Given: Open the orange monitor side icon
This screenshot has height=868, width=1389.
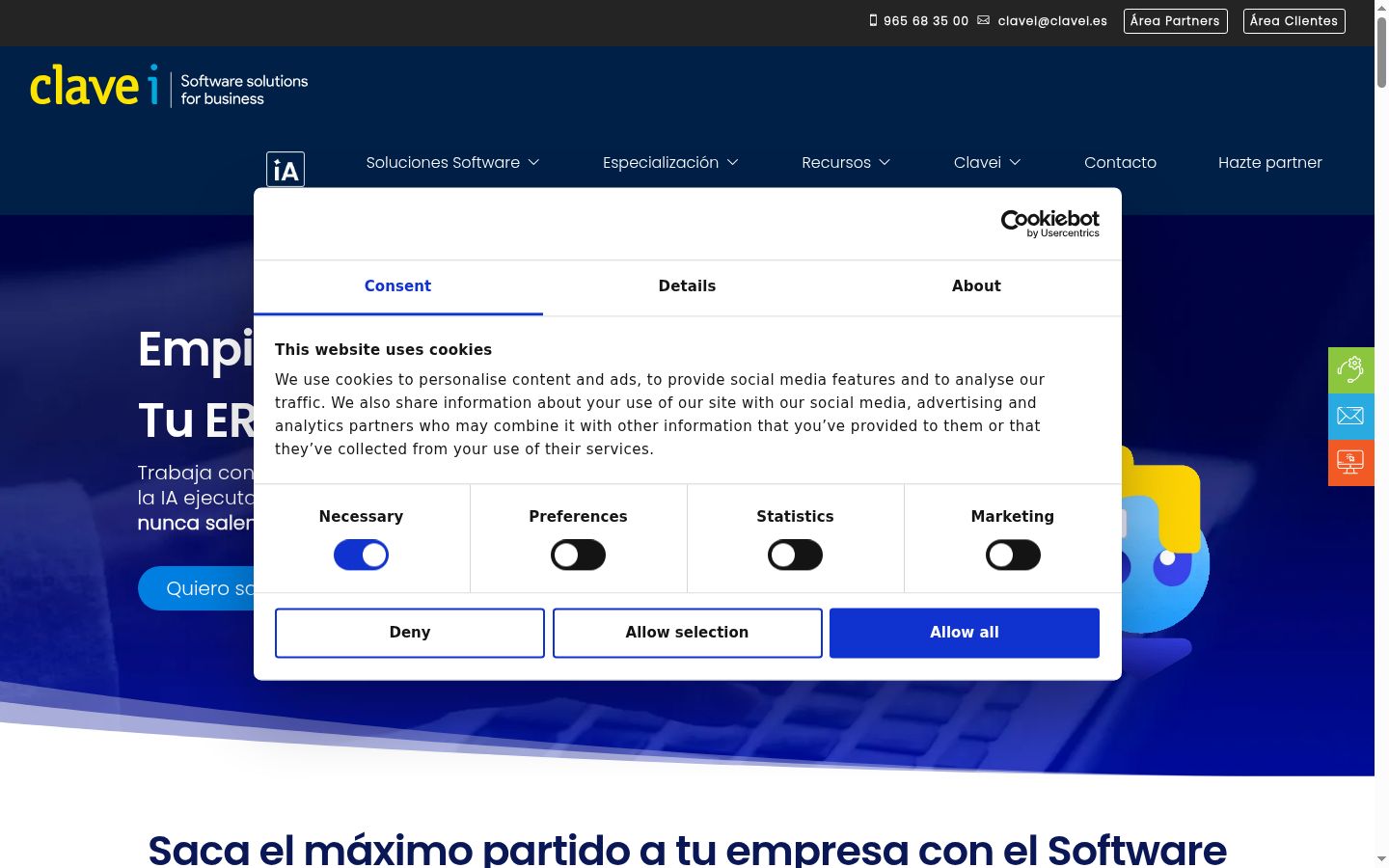Looking at the screenshot, I should [x=1350, y=462].
